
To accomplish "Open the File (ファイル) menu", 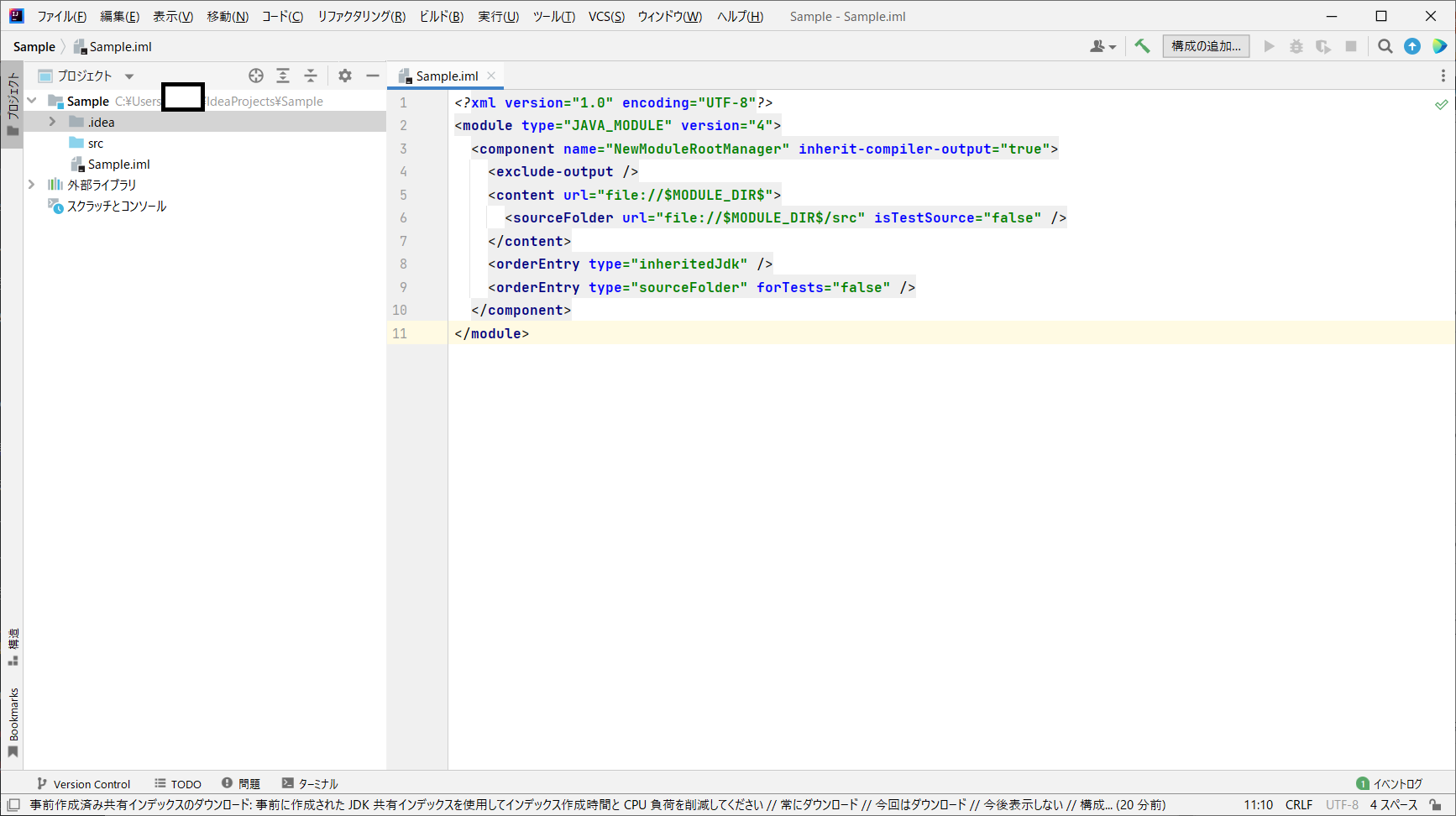I will pos(61,16).
